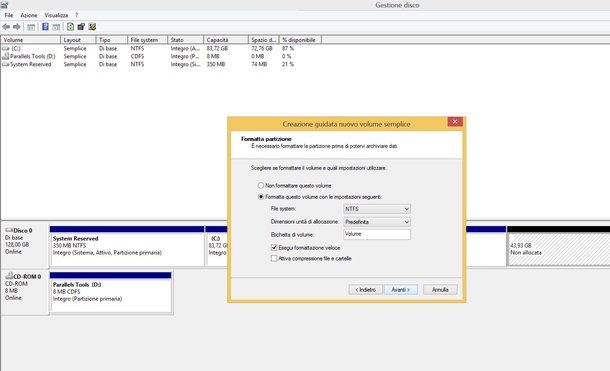Click the '87 %' available cell
This screenshot has height=371, width=610.
(288, 49)
